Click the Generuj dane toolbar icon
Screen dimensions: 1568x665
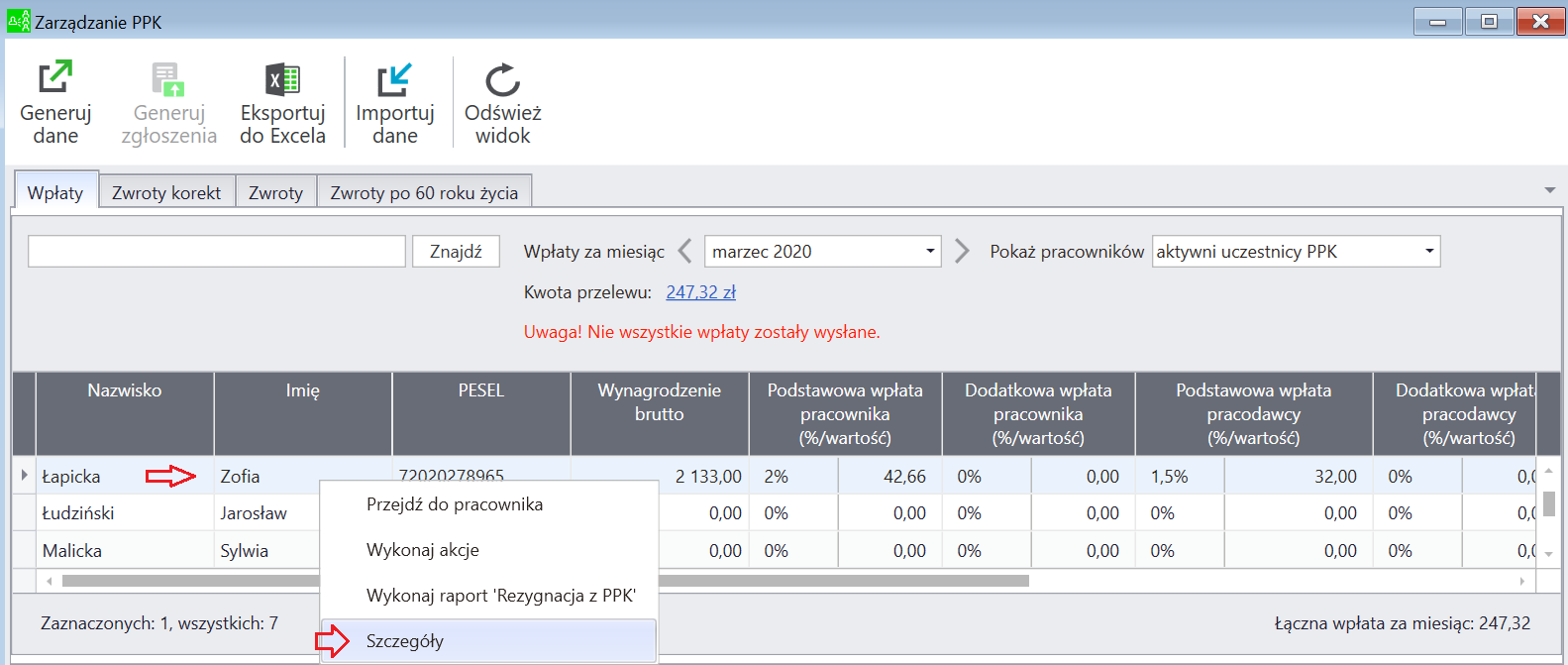55,102
